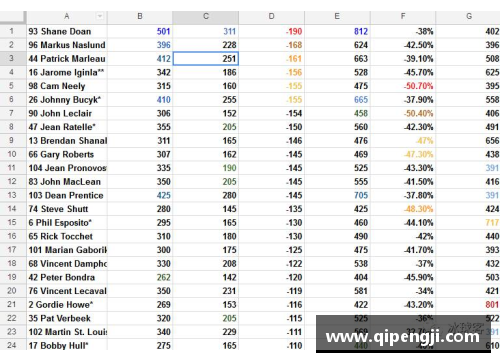Select the red -50.70% cell
500x362 pixels.
pos(403,86)
